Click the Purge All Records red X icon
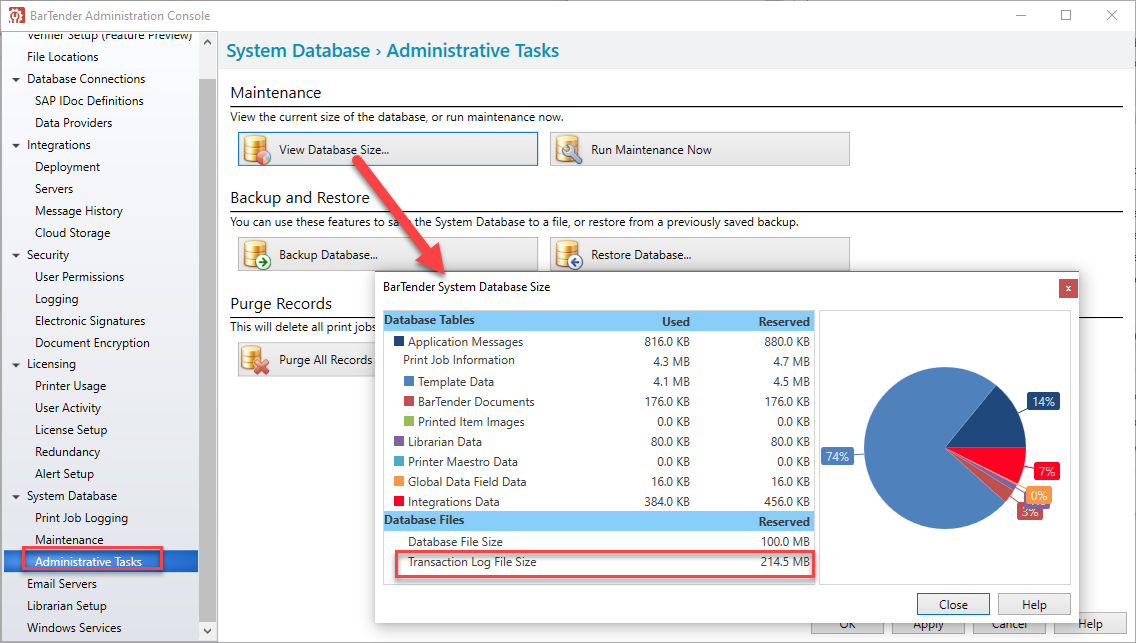Image resolution: width=1136 pixels, height=643 pixels. click(255, 360)
